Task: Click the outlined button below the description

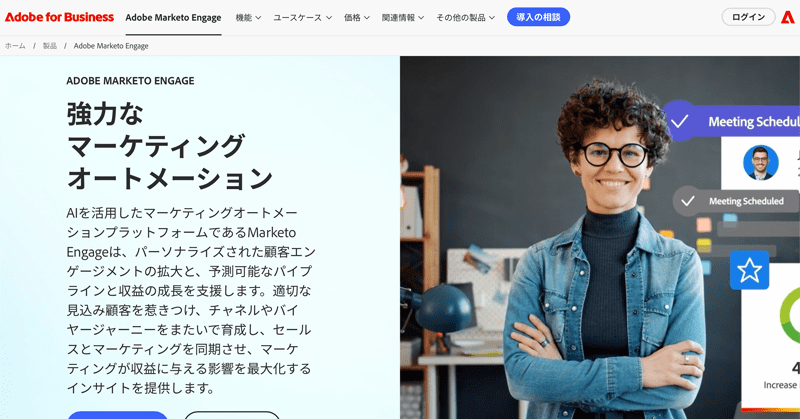Action: pos(232,415)
